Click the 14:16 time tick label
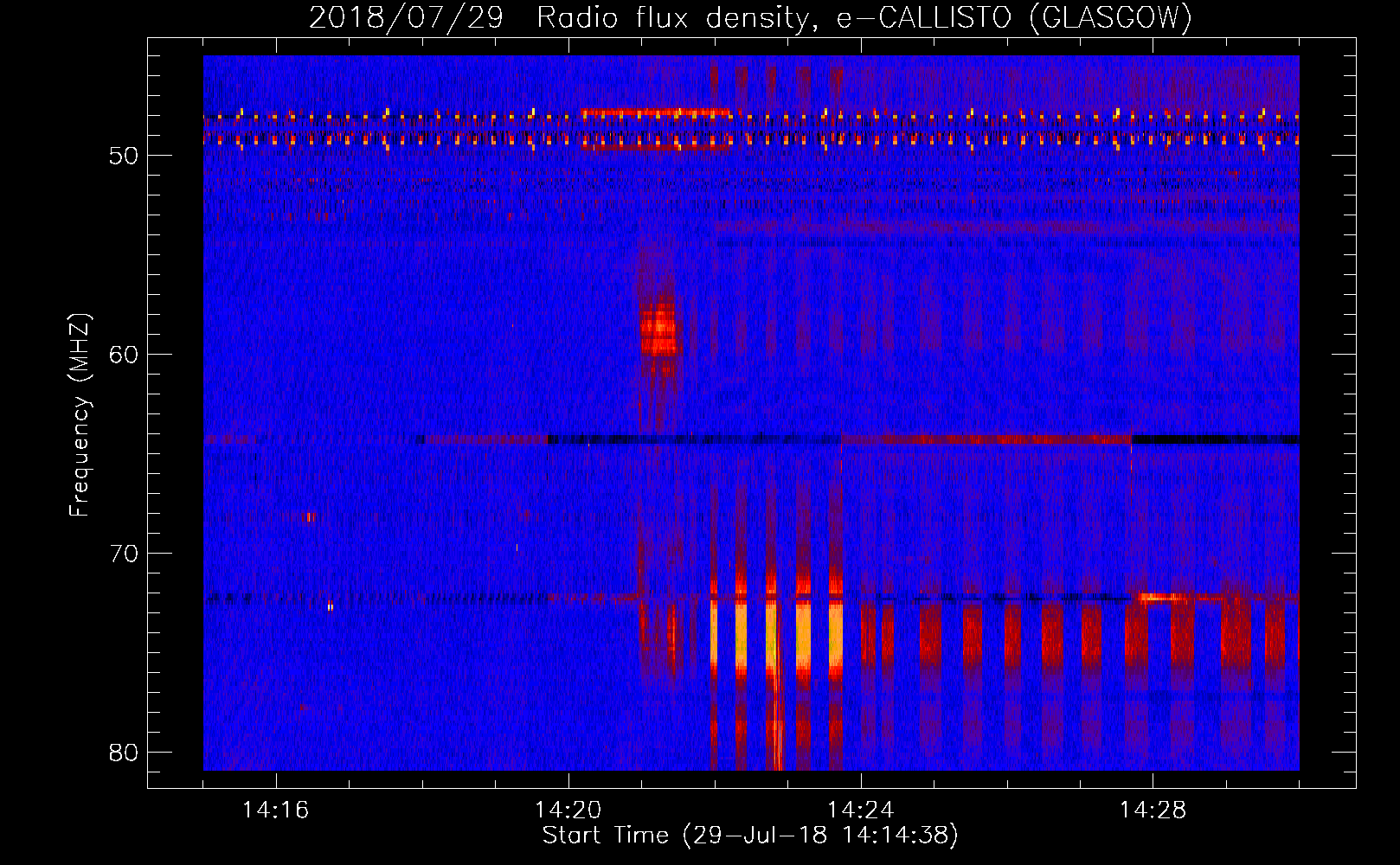 coord(275,811)
